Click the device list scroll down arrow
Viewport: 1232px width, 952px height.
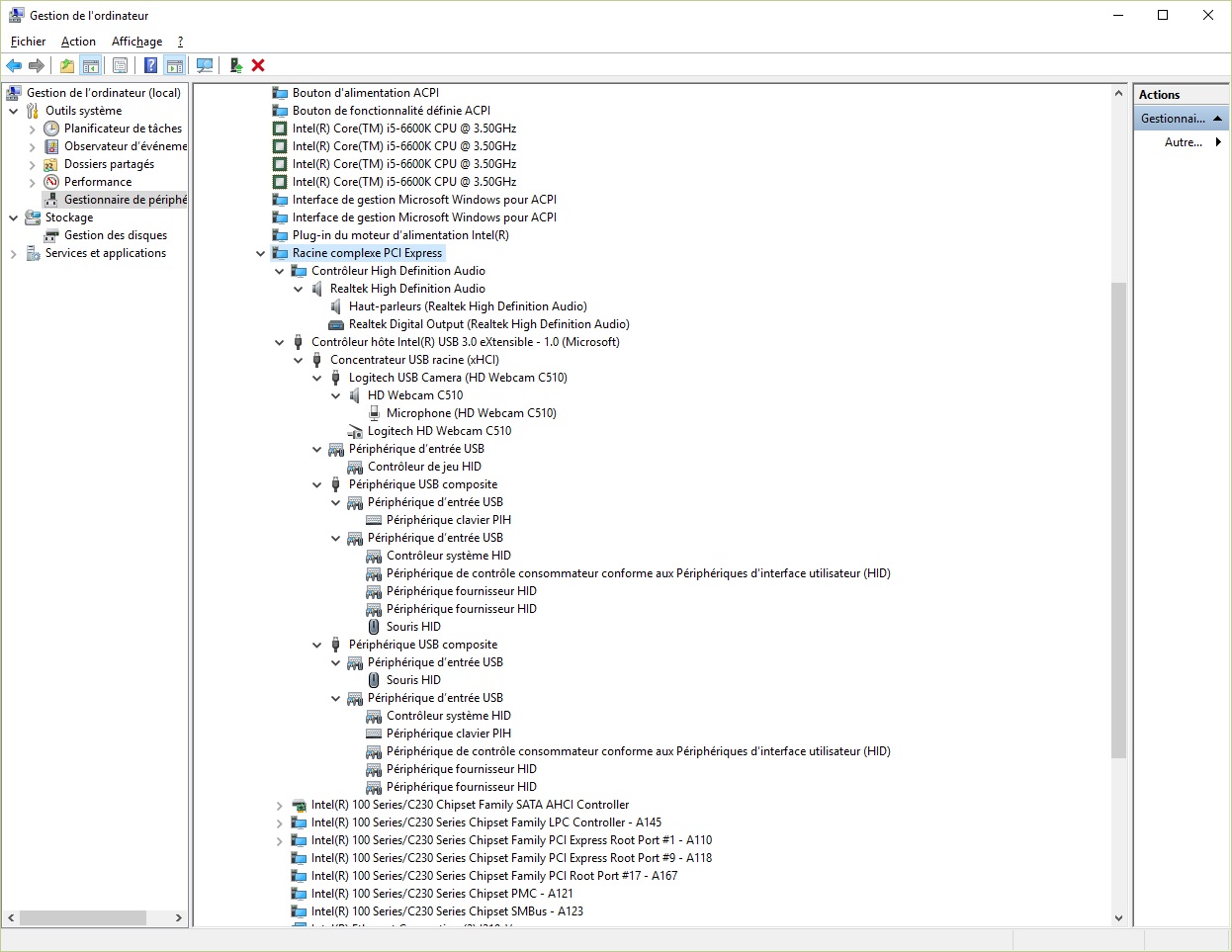tap(1118, 918)
